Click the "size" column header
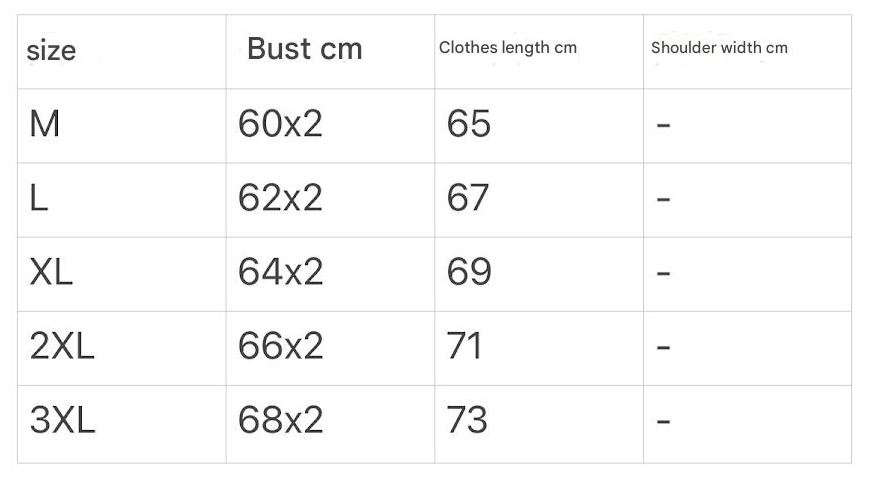This screenshot has width=869, height=483. [x=51, y=50]
